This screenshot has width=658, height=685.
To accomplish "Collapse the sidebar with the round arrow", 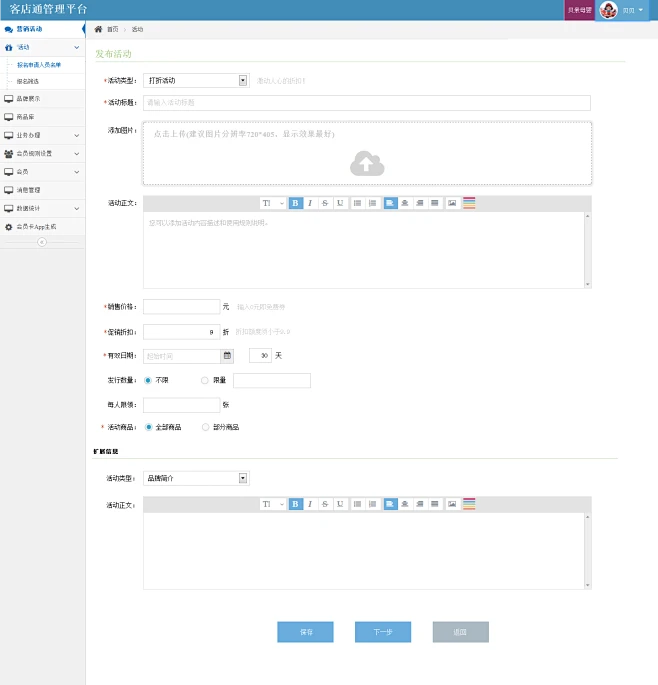I will click(42, 242).
